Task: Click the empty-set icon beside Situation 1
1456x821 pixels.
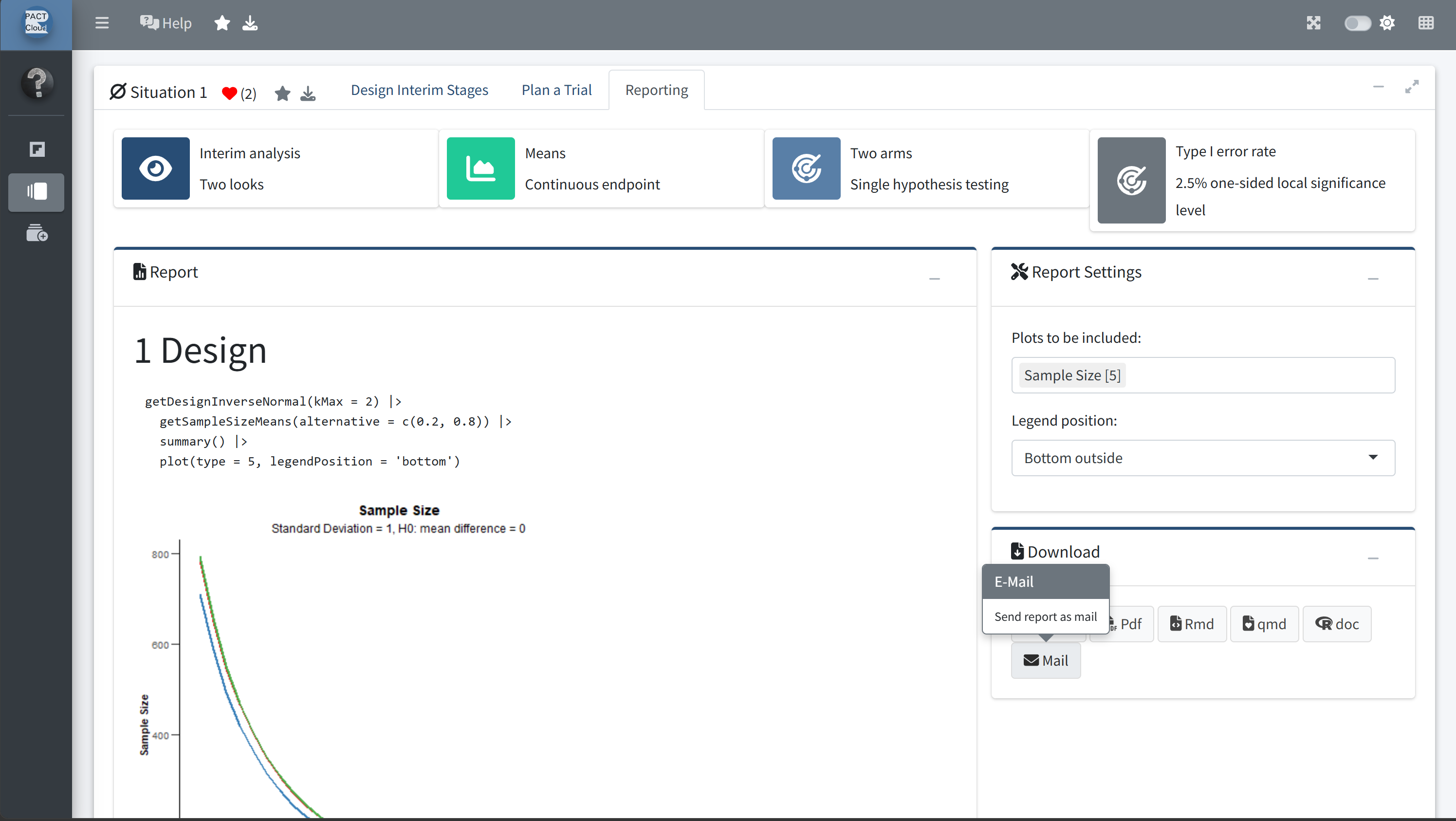Action: [118, 92]
